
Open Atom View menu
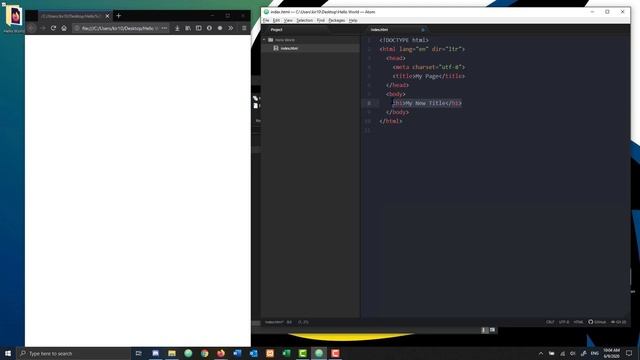[x=288, y=20]
